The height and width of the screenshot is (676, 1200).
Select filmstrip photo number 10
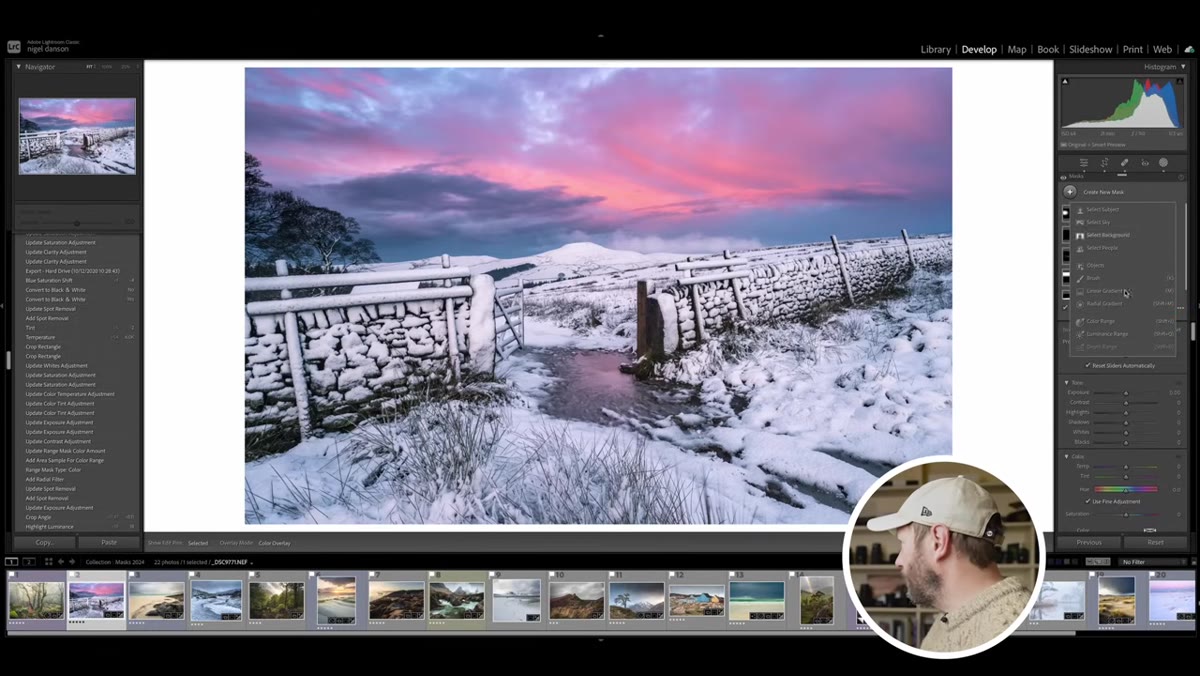coord(577,601)
